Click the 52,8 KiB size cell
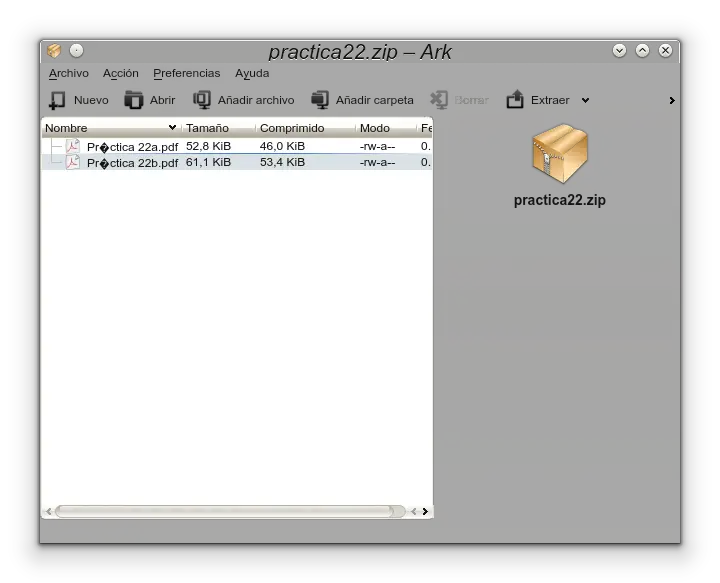Image resolution: width=720 pixels, height=583 pixels. click(208, 146)
